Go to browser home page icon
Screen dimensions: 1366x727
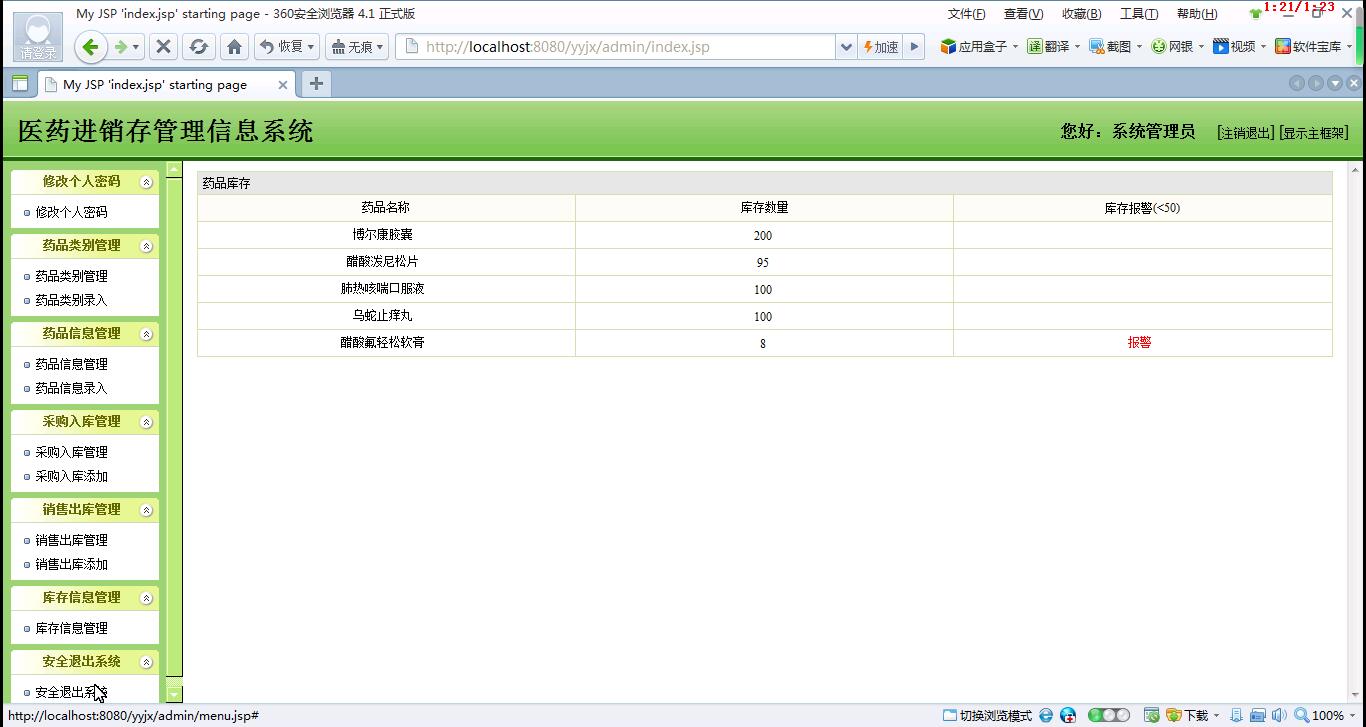click(234, 47)
